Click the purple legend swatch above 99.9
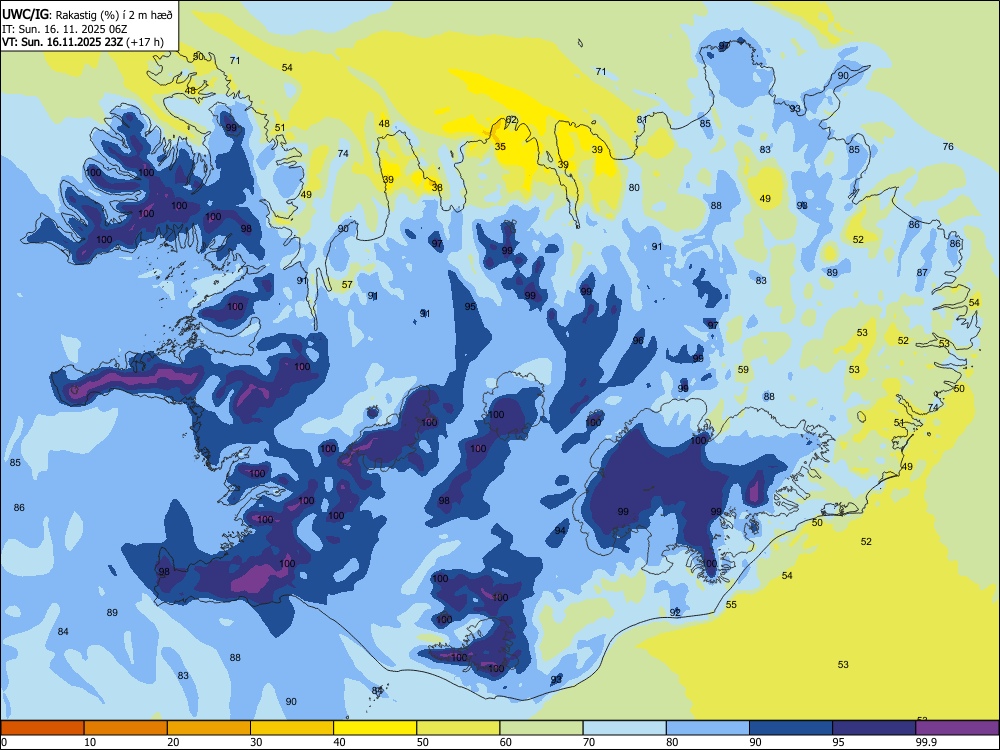Viewport: 1000px width, 750px height. [957, 728]
